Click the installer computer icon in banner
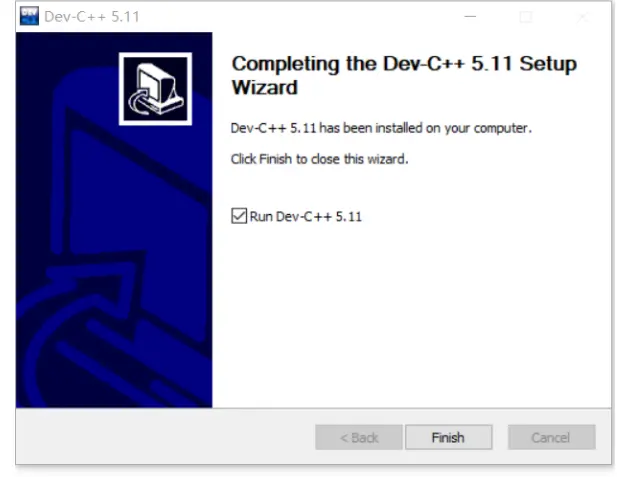This screenshot has height=477, width=617. click(155, 89)
